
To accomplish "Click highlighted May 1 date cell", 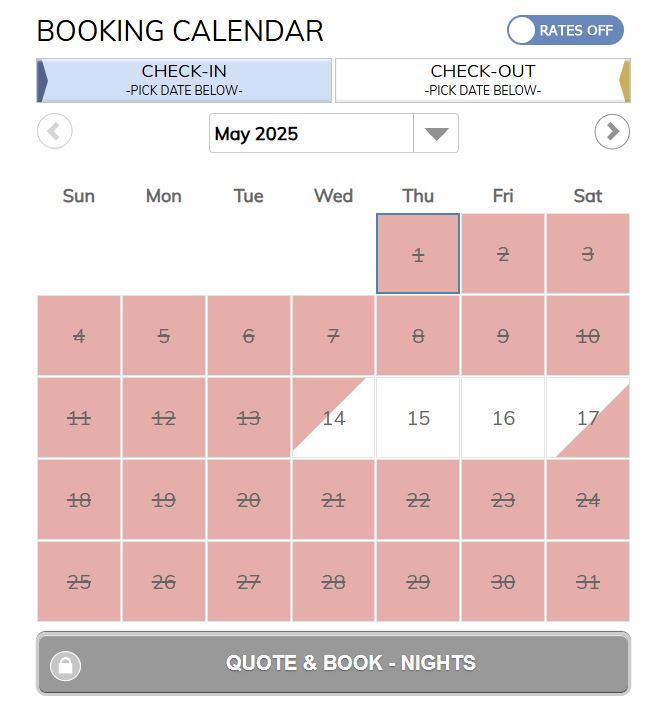I will (x=418, y=254).
